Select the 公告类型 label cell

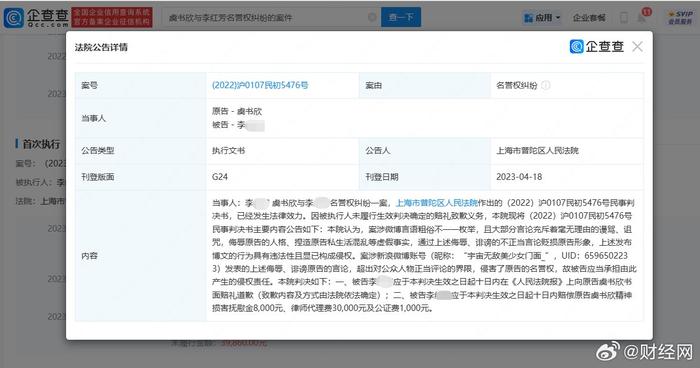[141, 151]
